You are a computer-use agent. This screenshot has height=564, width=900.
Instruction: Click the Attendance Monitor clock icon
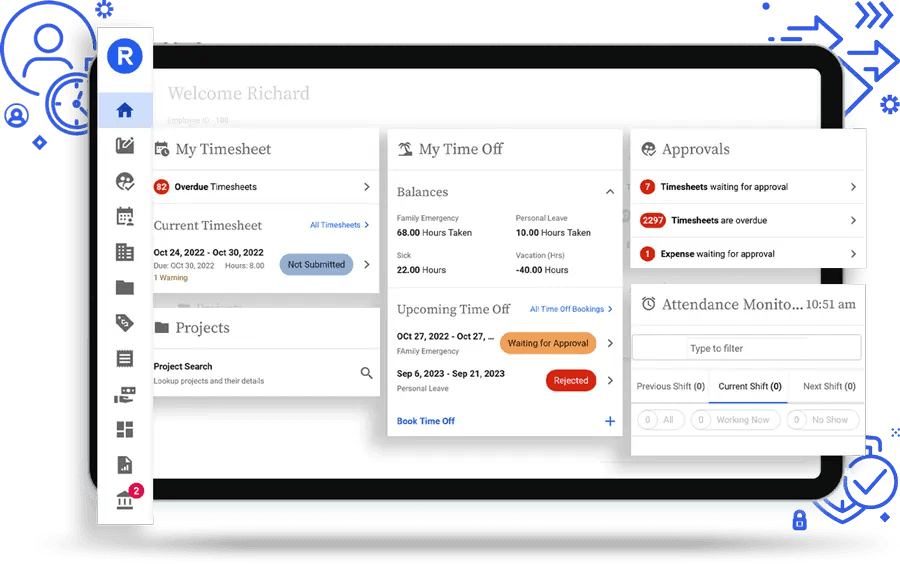649,304
